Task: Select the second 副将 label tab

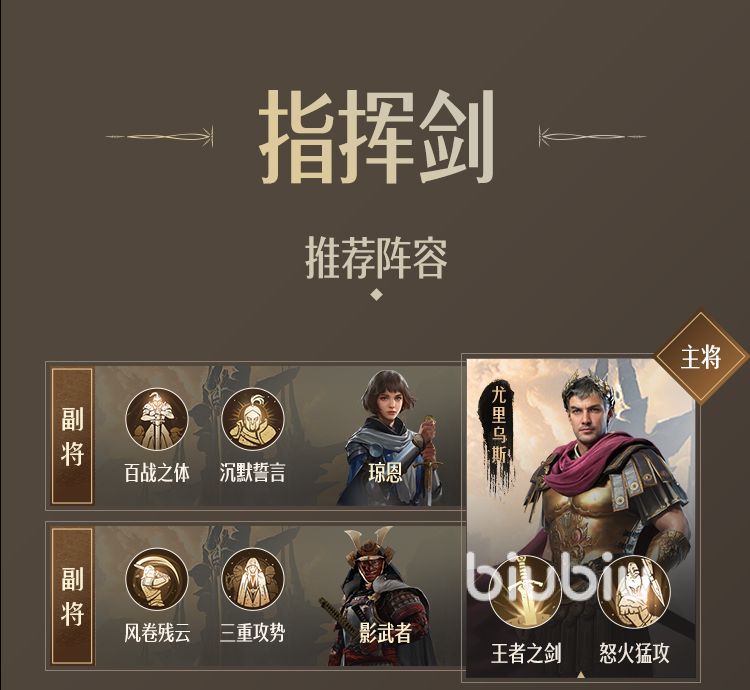Action: (x=72, y=596)
